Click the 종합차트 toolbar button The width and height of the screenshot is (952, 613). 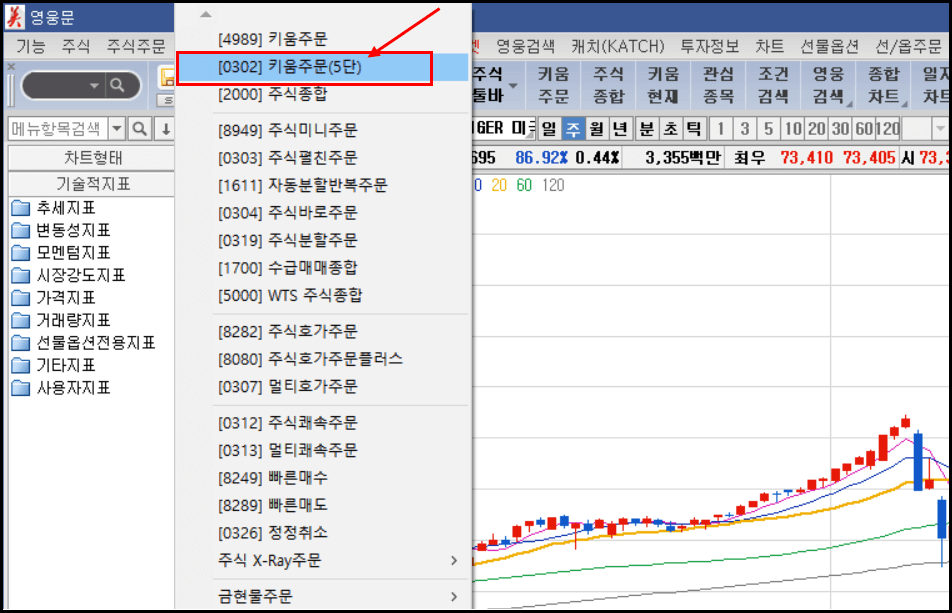[883, 85]
